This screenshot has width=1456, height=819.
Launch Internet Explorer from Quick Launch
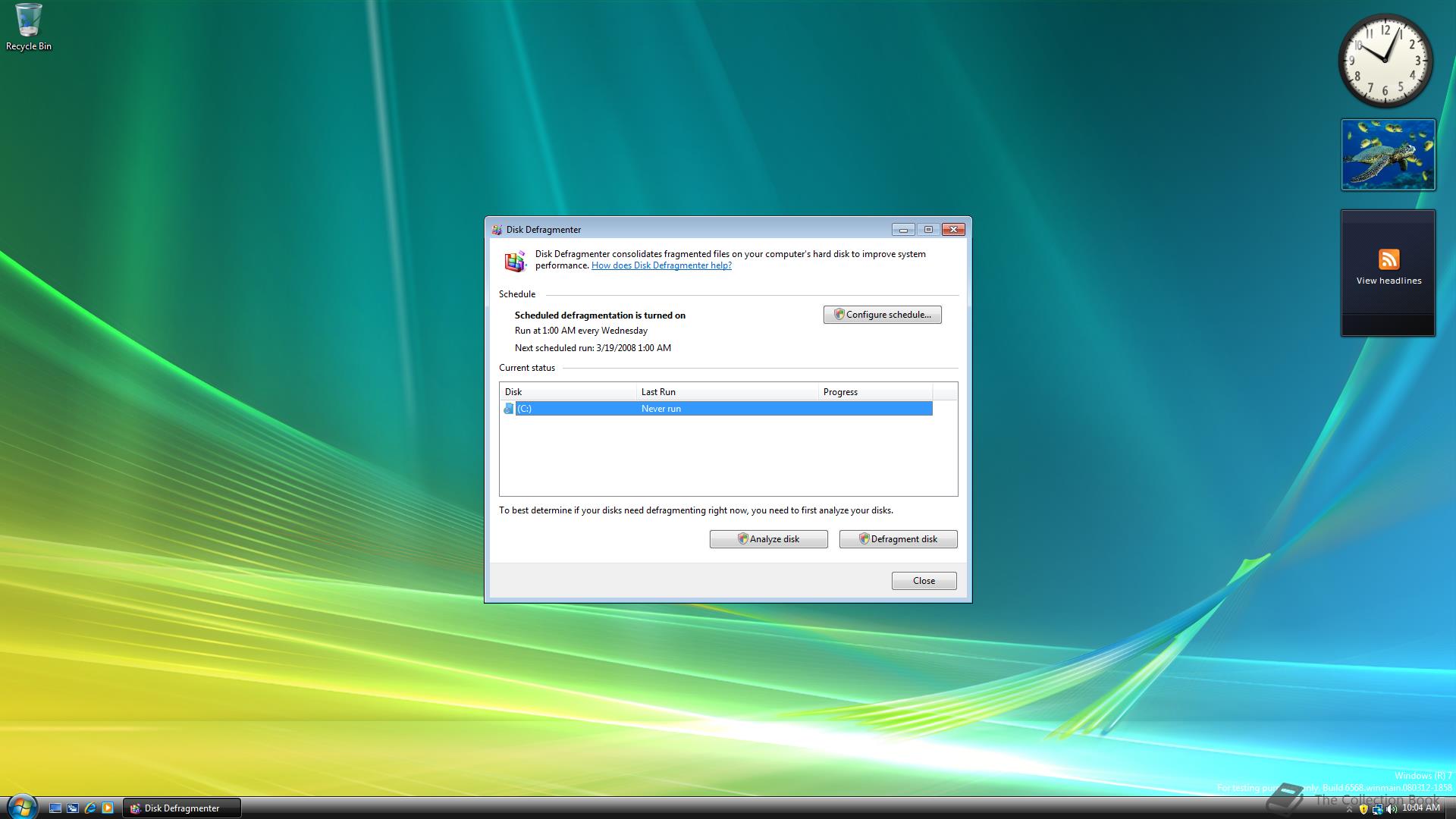(90, 808)
